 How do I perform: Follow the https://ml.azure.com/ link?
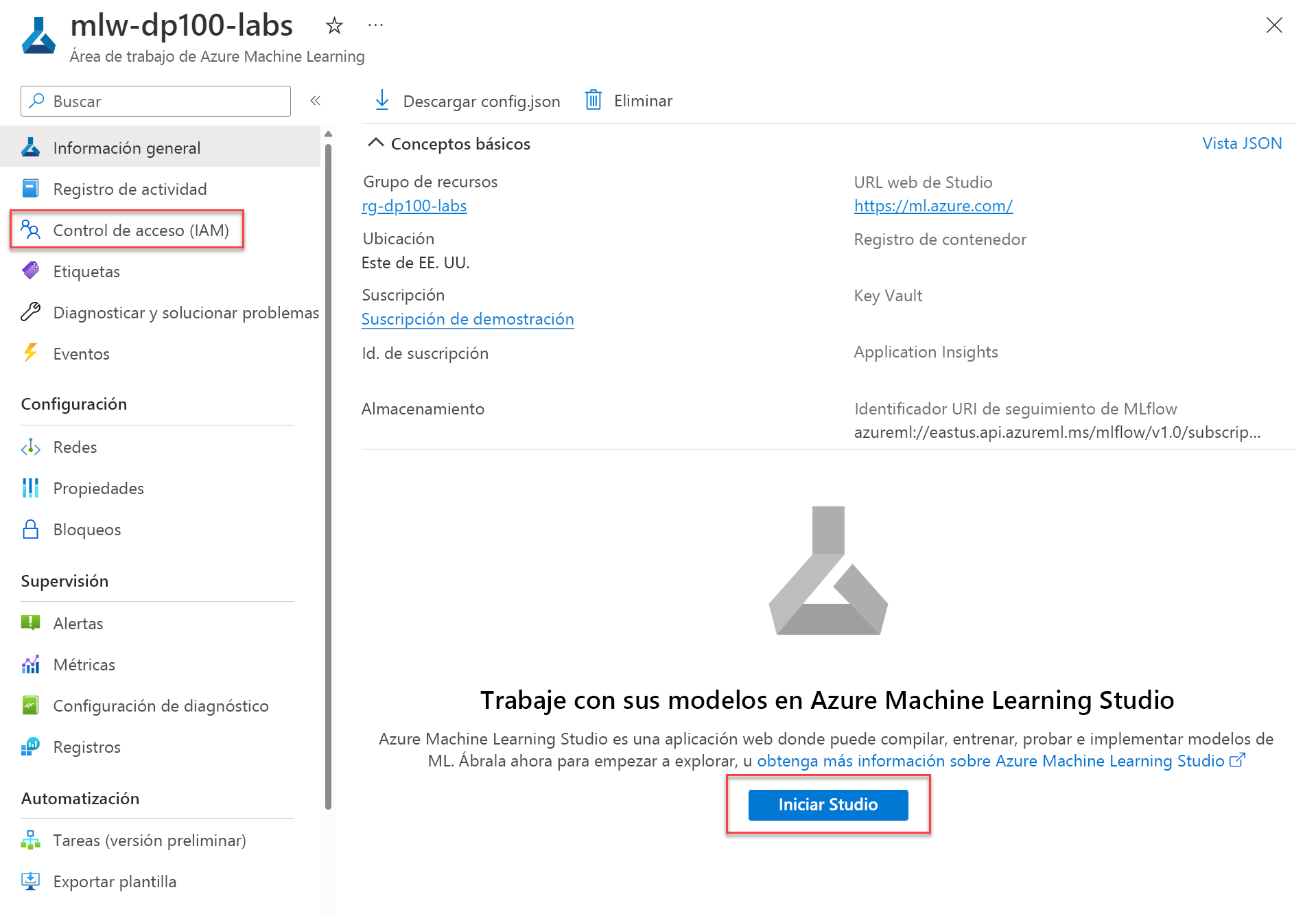[933, 205]
